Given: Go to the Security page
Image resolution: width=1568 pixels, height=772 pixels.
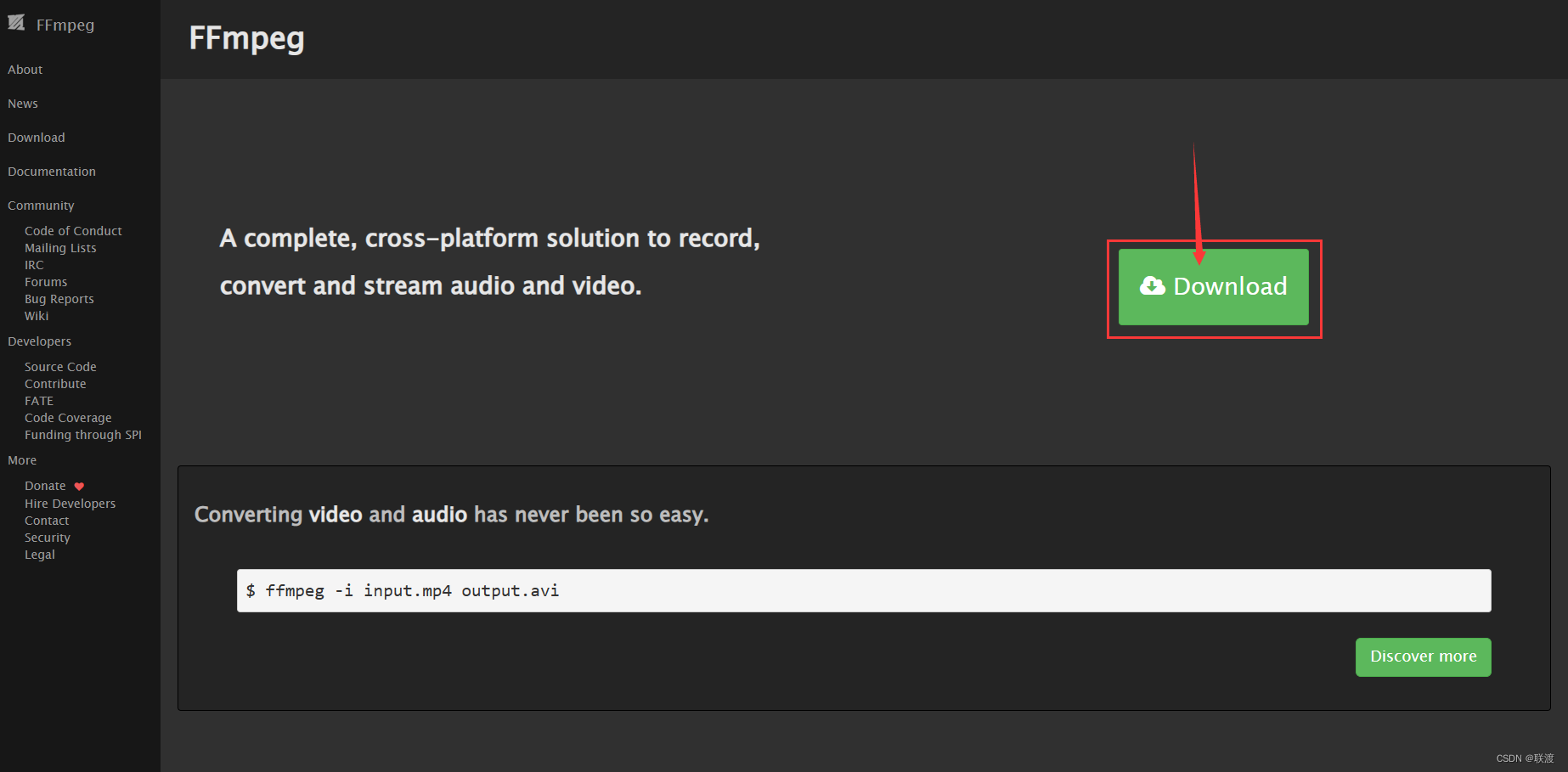Looking at the screenshot, I should [48, 538].
